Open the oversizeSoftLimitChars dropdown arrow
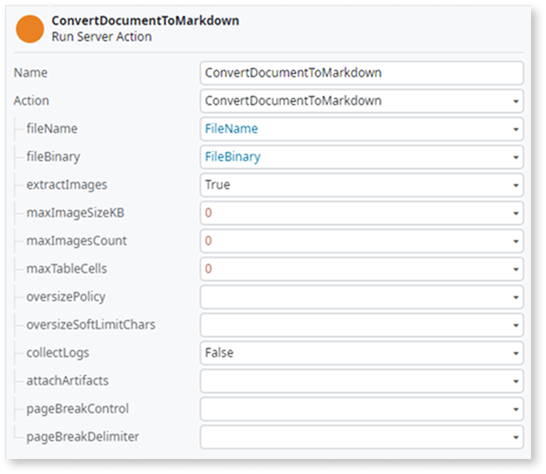Viewport: 546px width, 474px height. point(516,325)
